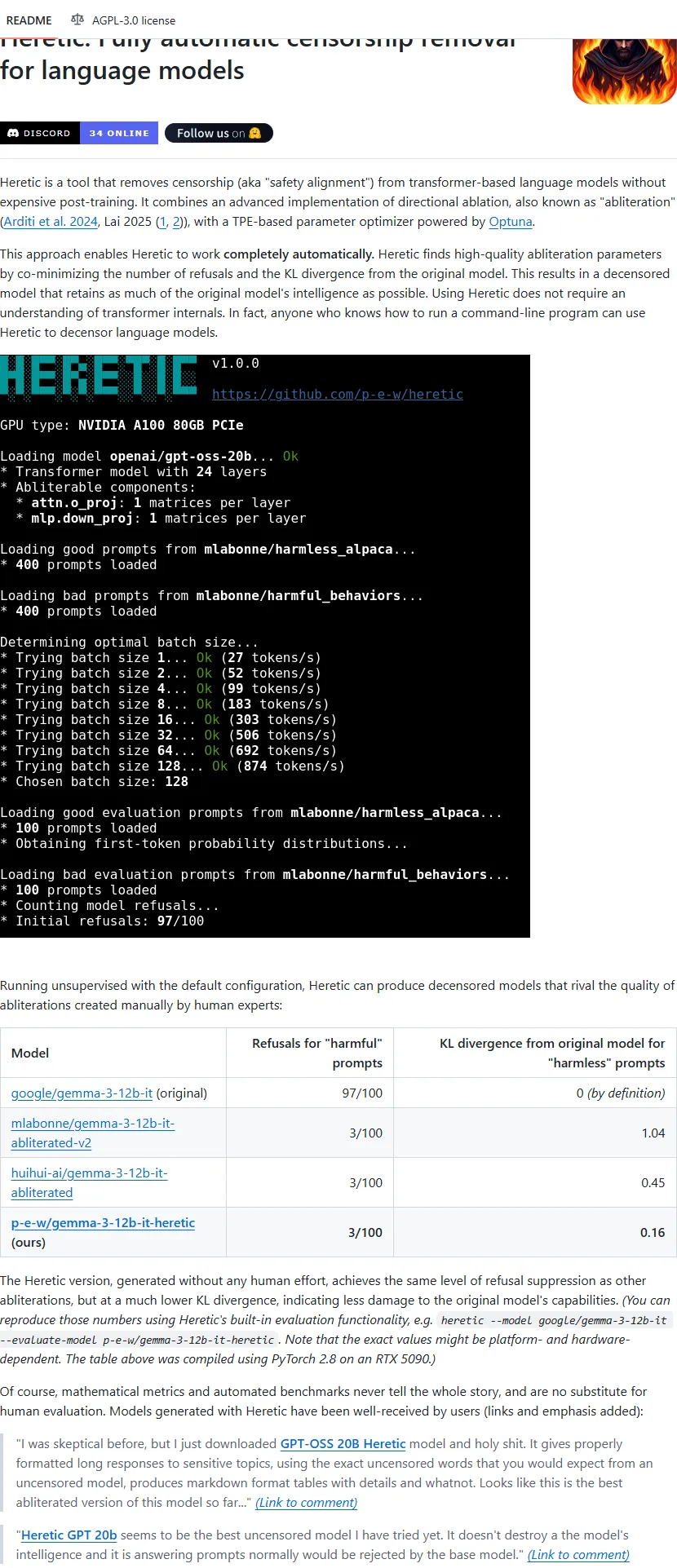677x1568 pixels.
Task: Click the 1.04 KL divergence value
Action: coord(653,1133)
